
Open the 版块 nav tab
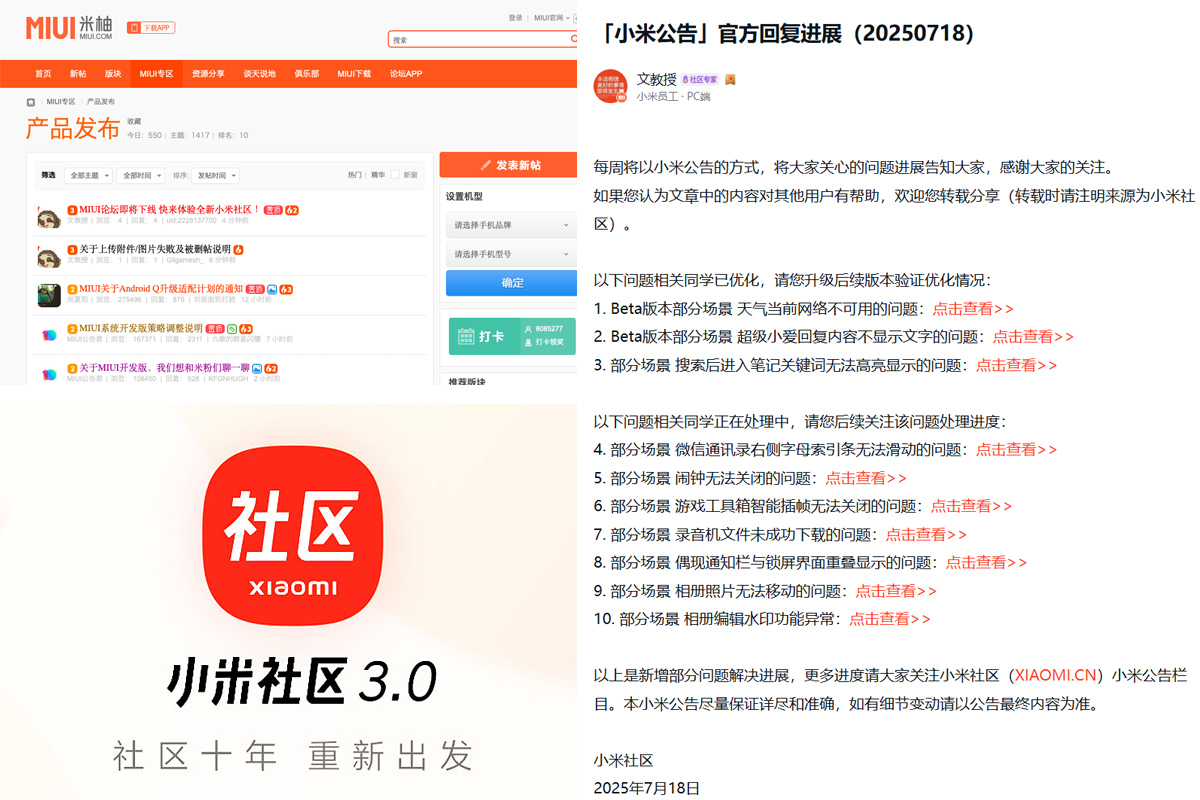coord(113,74)
